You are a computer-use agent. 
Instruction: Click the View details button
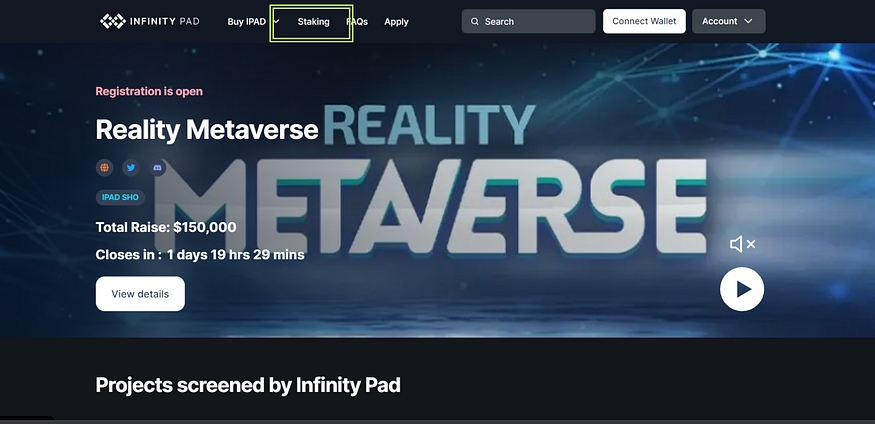[x=140, y=294]
